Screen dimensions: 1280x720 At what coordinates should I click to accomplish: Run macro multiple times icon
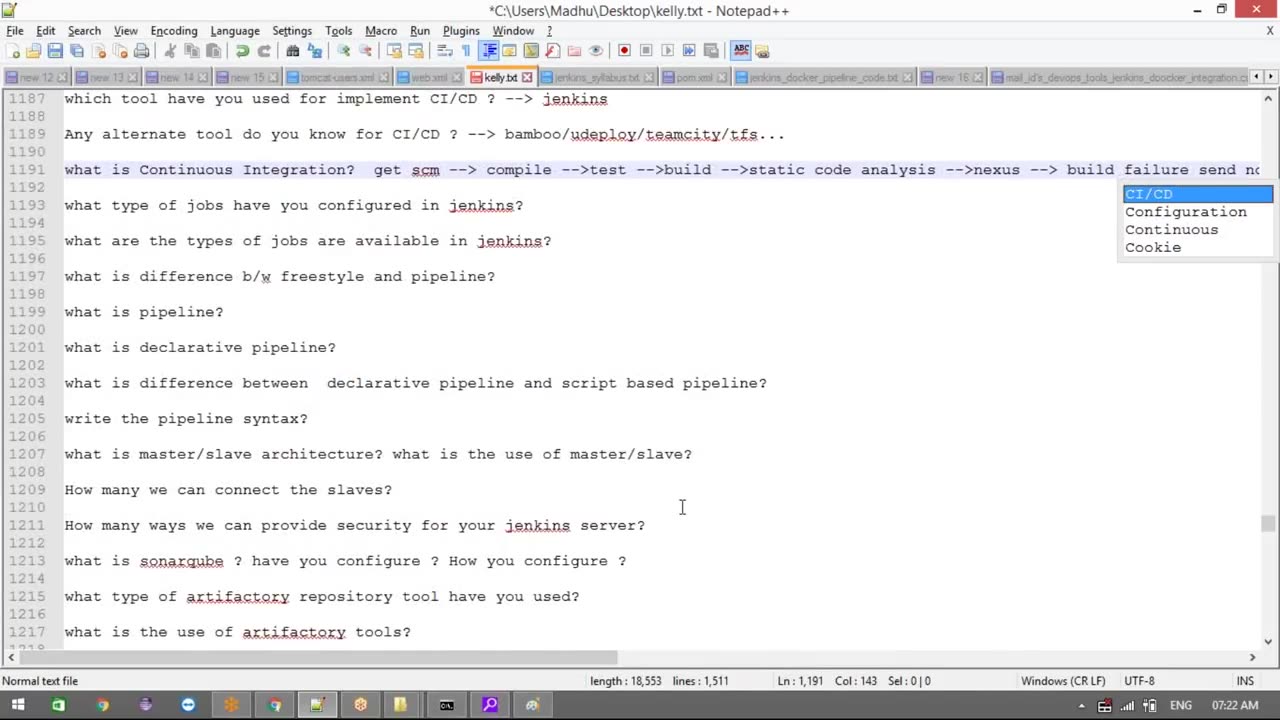point(689,51)
